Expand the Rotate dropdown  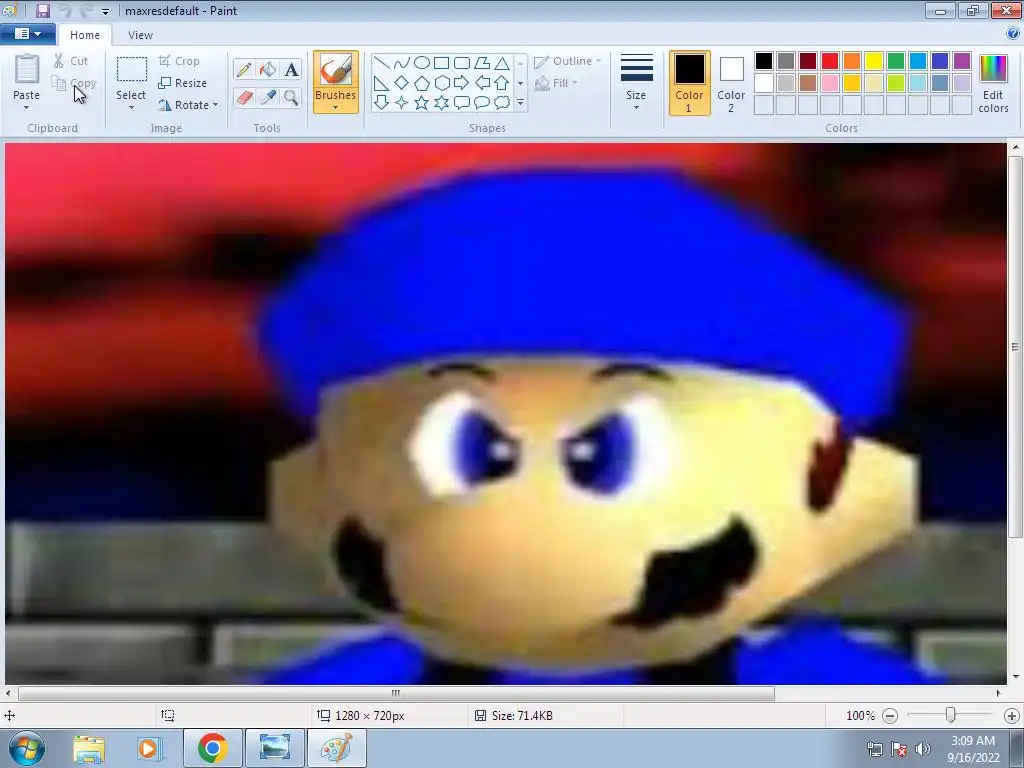(x=216, y=104)
